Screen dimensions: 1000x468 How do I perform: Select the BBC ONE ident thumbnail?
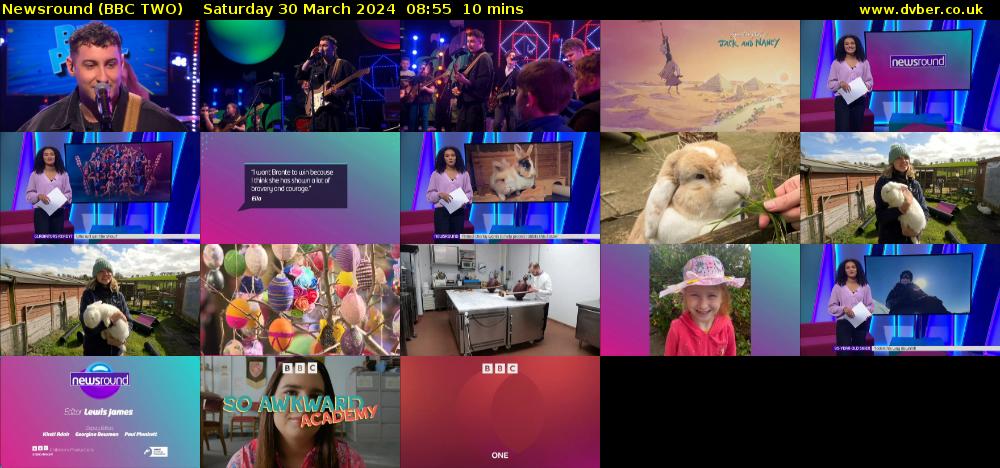point(500,412)
